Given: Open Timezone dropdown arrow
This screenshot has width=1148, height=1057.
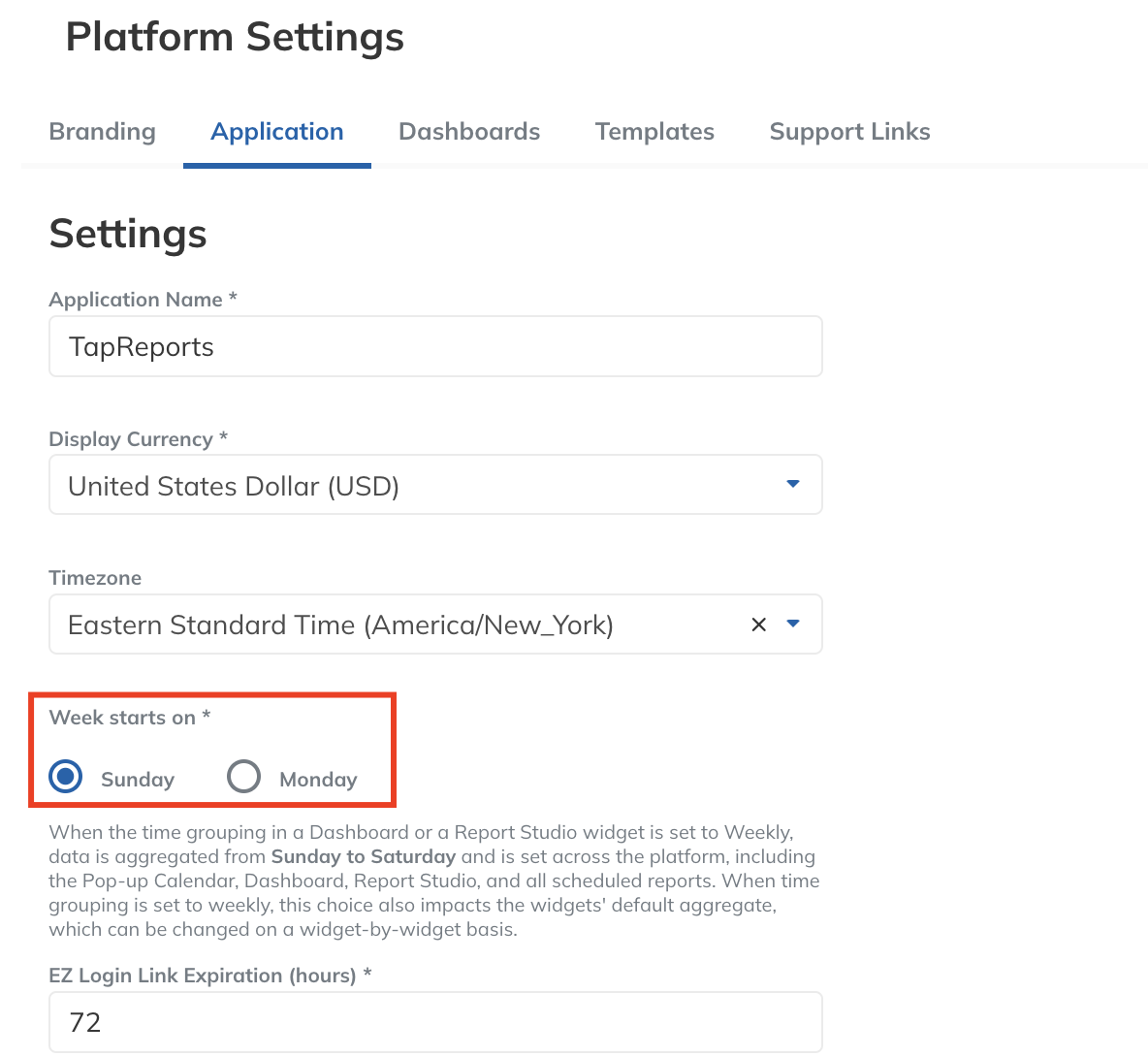Looking at the screenshot, I should coord(793,624).
